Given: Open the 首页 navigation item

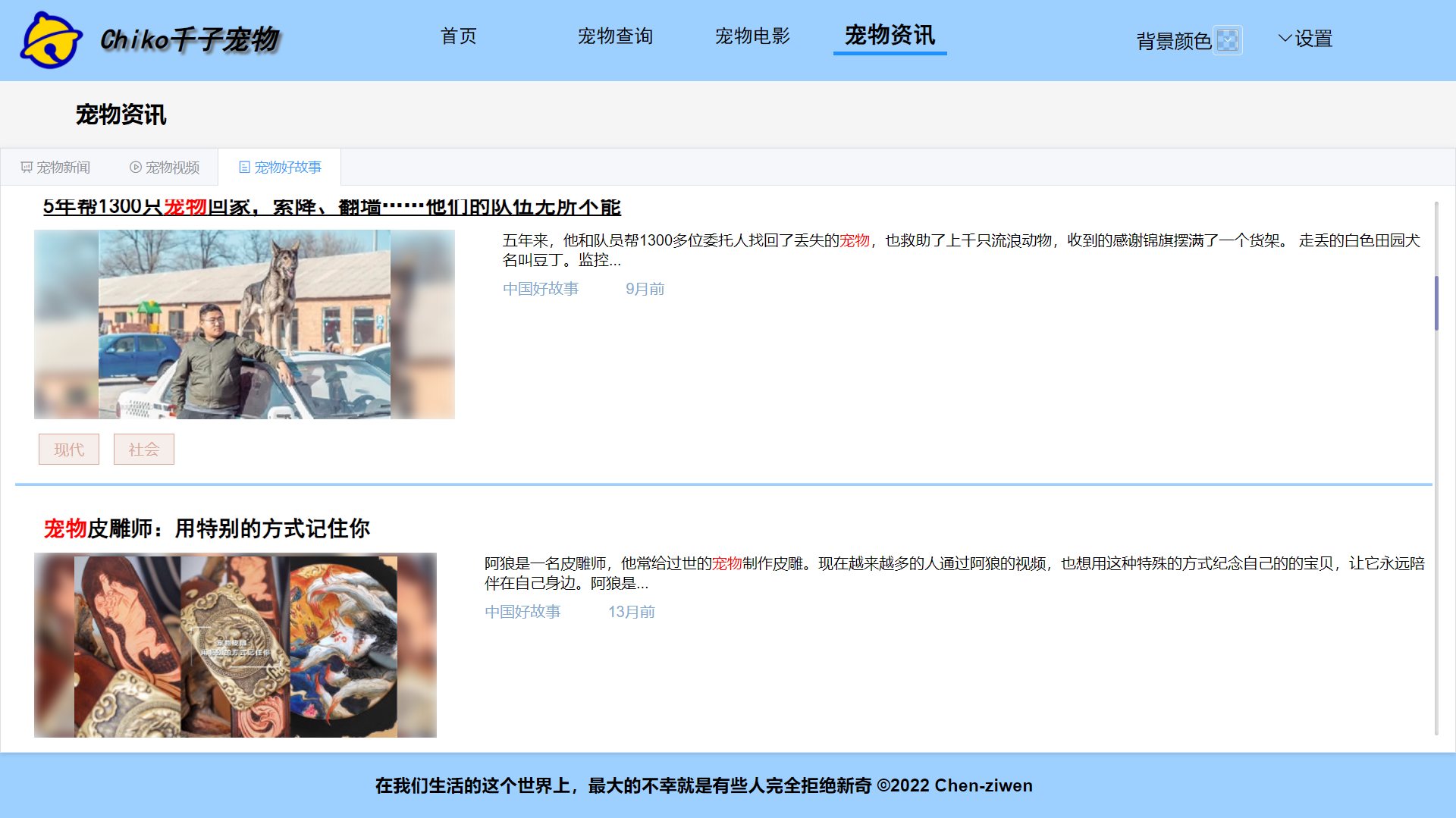Looking at the screenshot, I should [458, 36].
